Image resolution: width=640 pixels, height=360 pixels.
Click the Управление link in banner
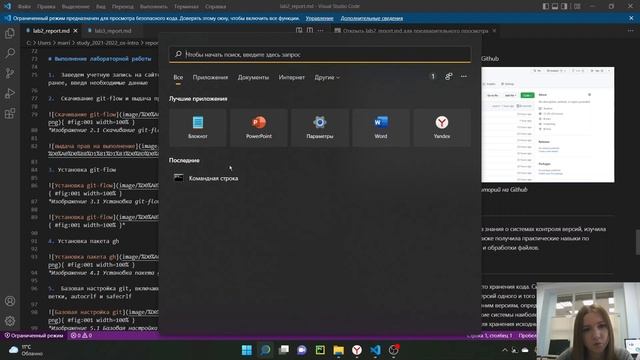point(319,18)
